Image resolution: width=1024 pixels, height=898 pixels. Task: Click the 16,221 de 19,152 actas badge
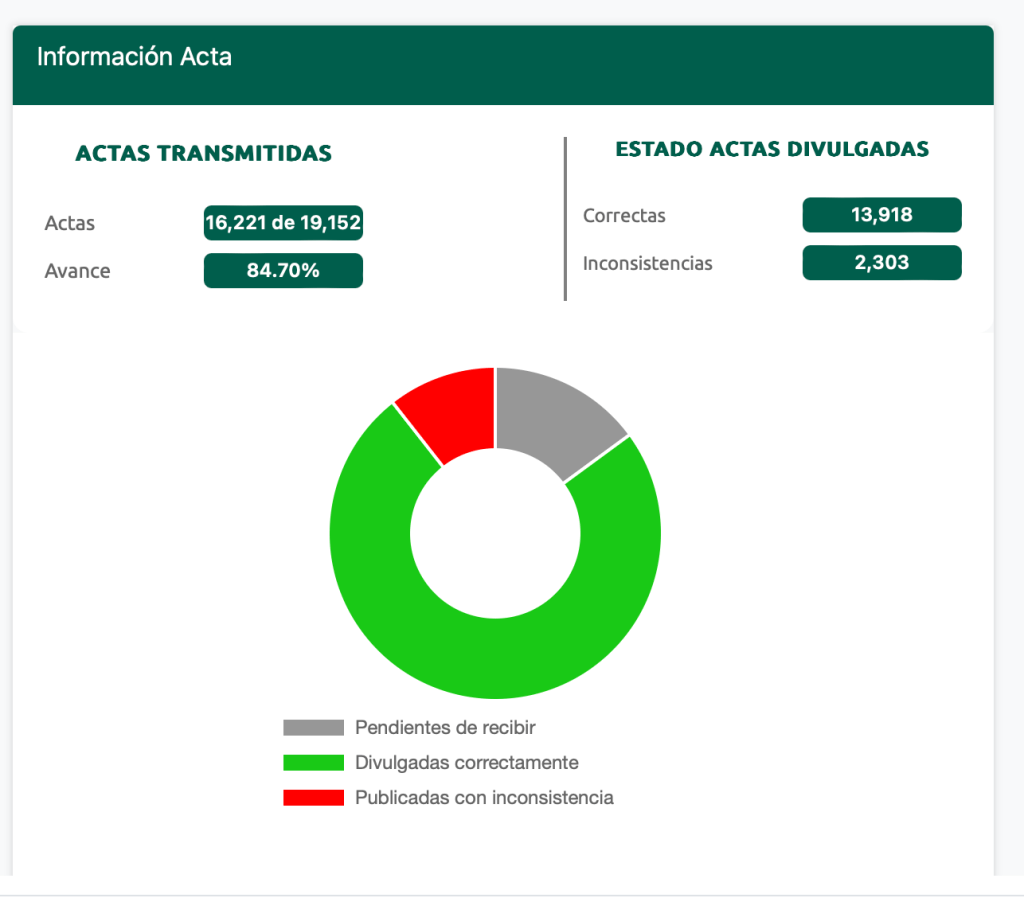click(x=283, y=222)
